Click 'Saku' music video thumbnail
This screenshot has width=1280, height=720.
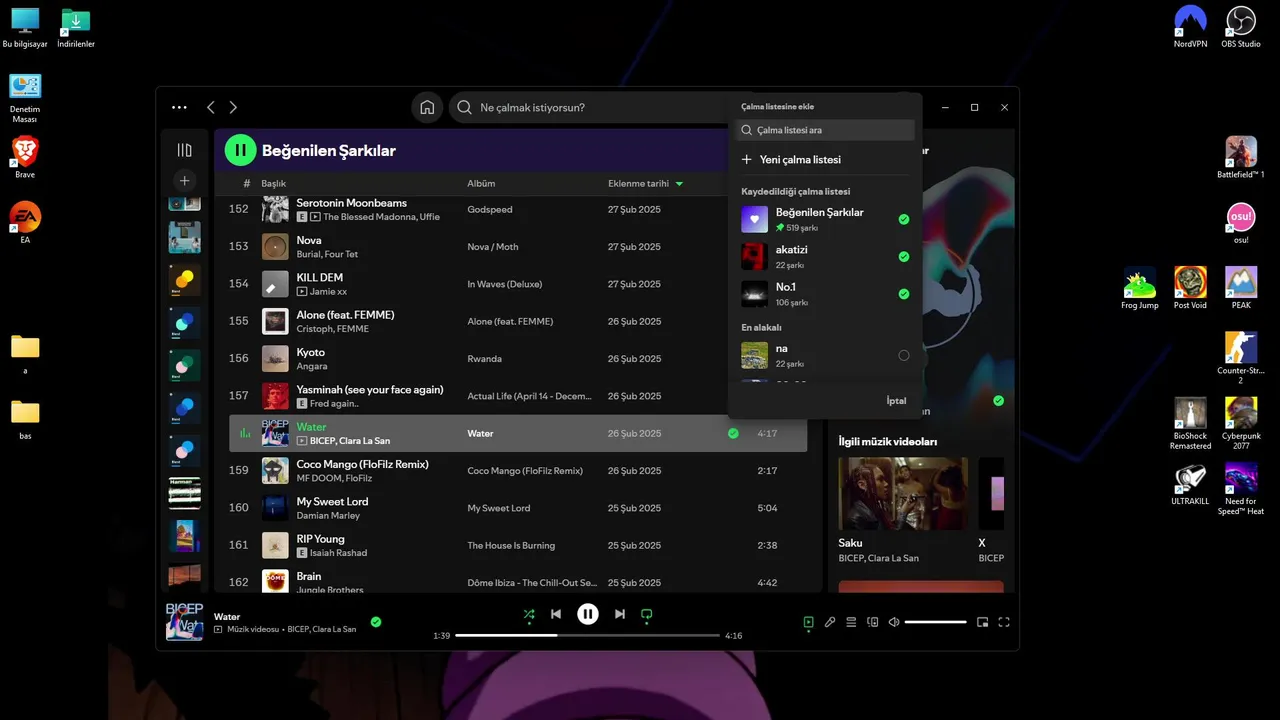point(903,493)
